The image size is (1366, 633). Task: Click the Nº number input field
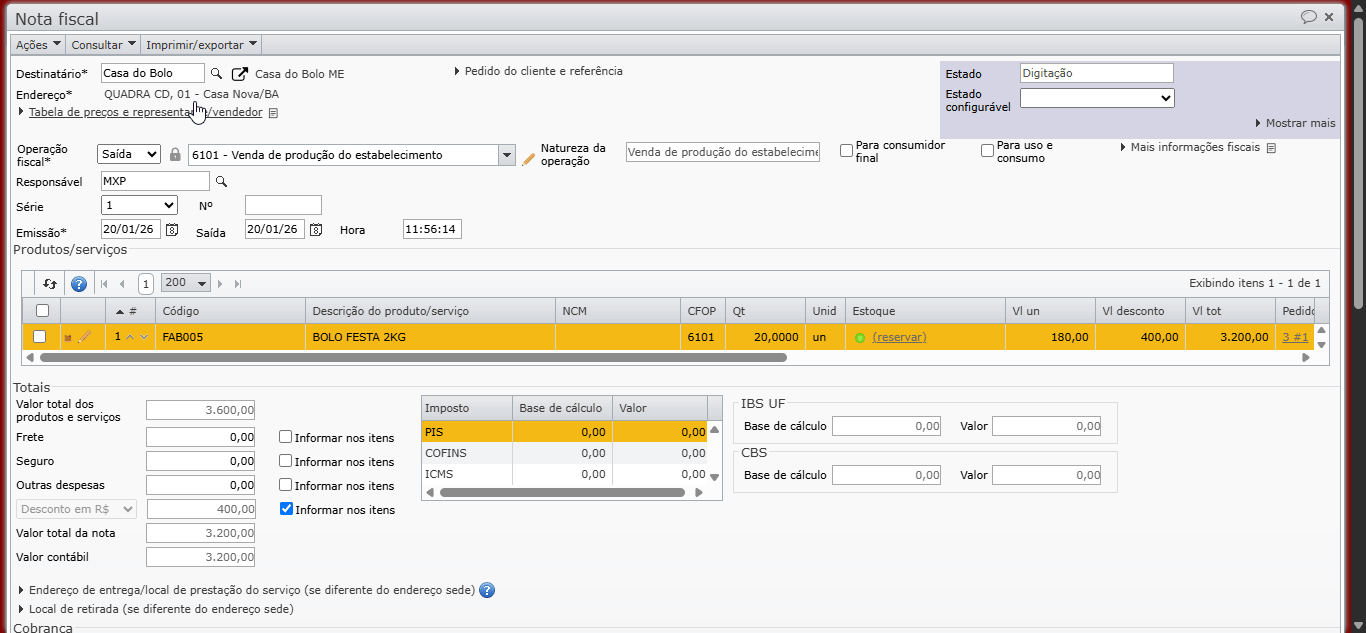coord(283,205)
